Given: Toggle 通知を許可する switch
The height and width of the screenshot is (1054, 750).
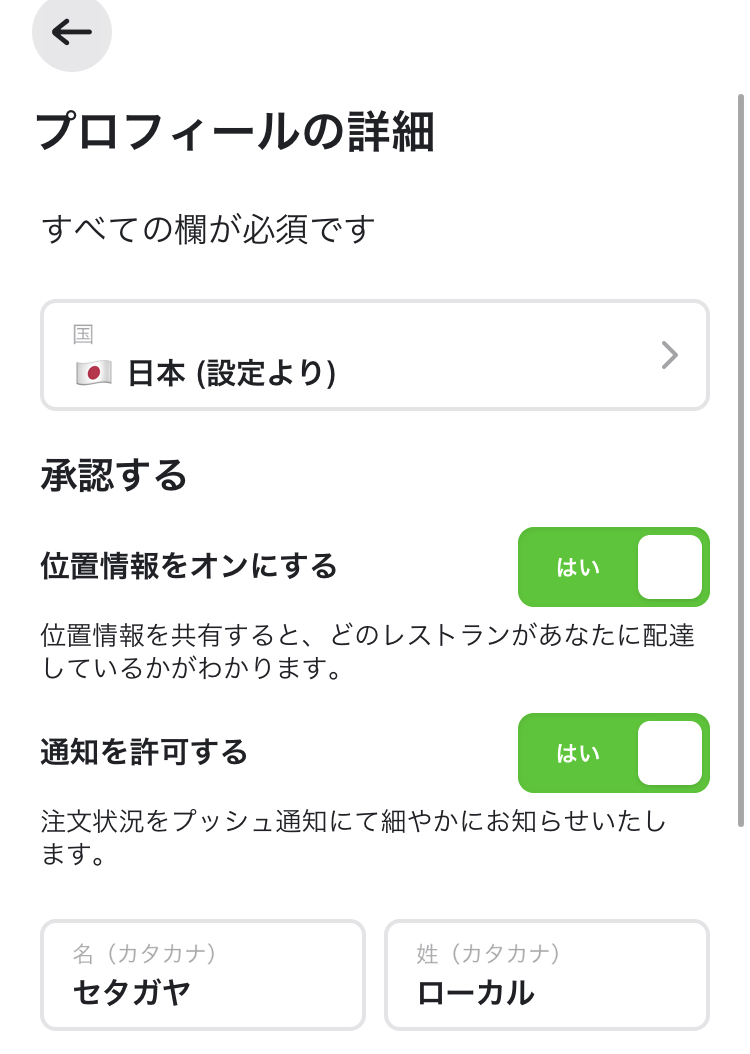Looking at the screenshot, I should pos(614,753).
